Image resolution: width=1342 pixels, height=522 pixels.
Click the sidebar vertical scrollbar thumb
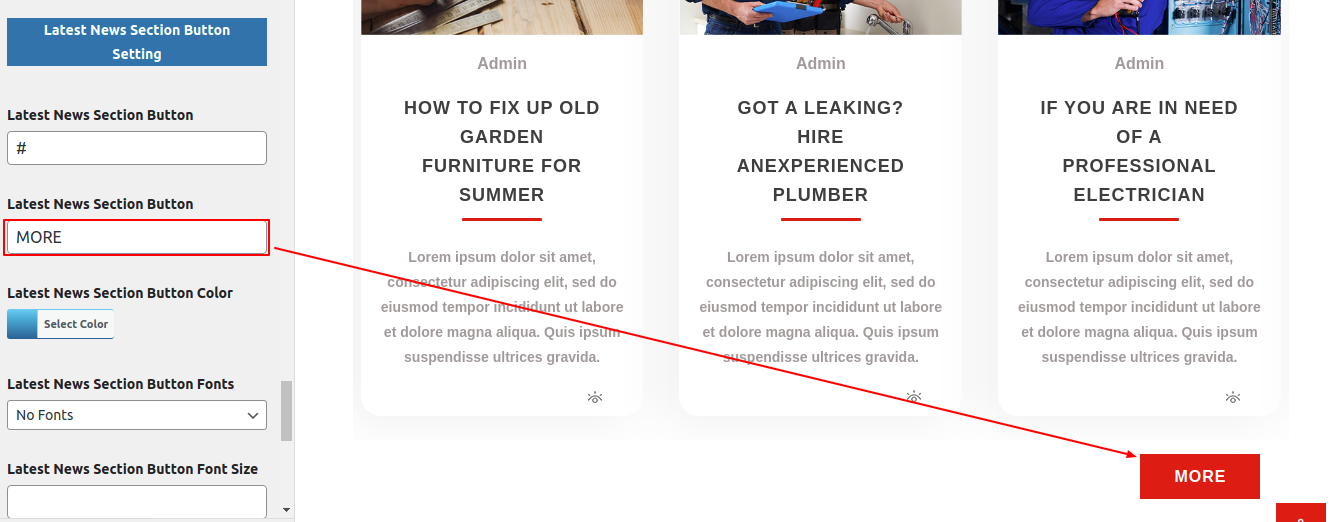coord(287,410)
